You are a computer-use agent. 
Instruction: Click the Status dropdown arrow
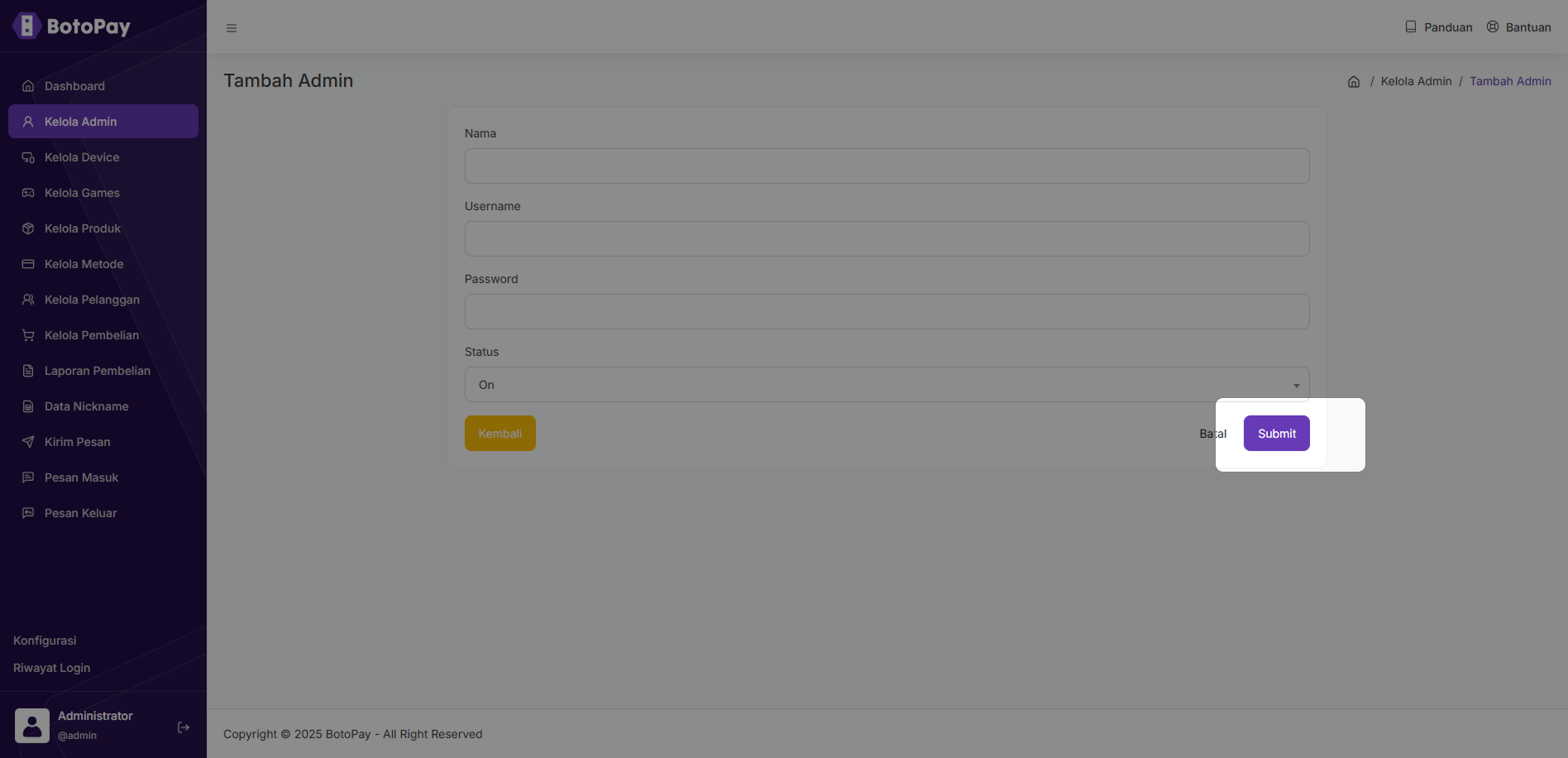pyautogui.click(x=1296, y=386)
